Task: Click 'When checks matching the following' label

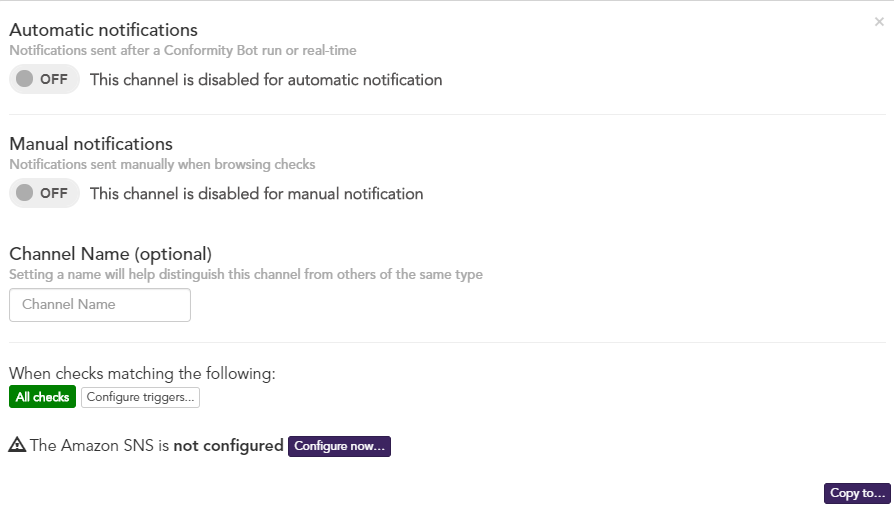Action: [142, 373]
